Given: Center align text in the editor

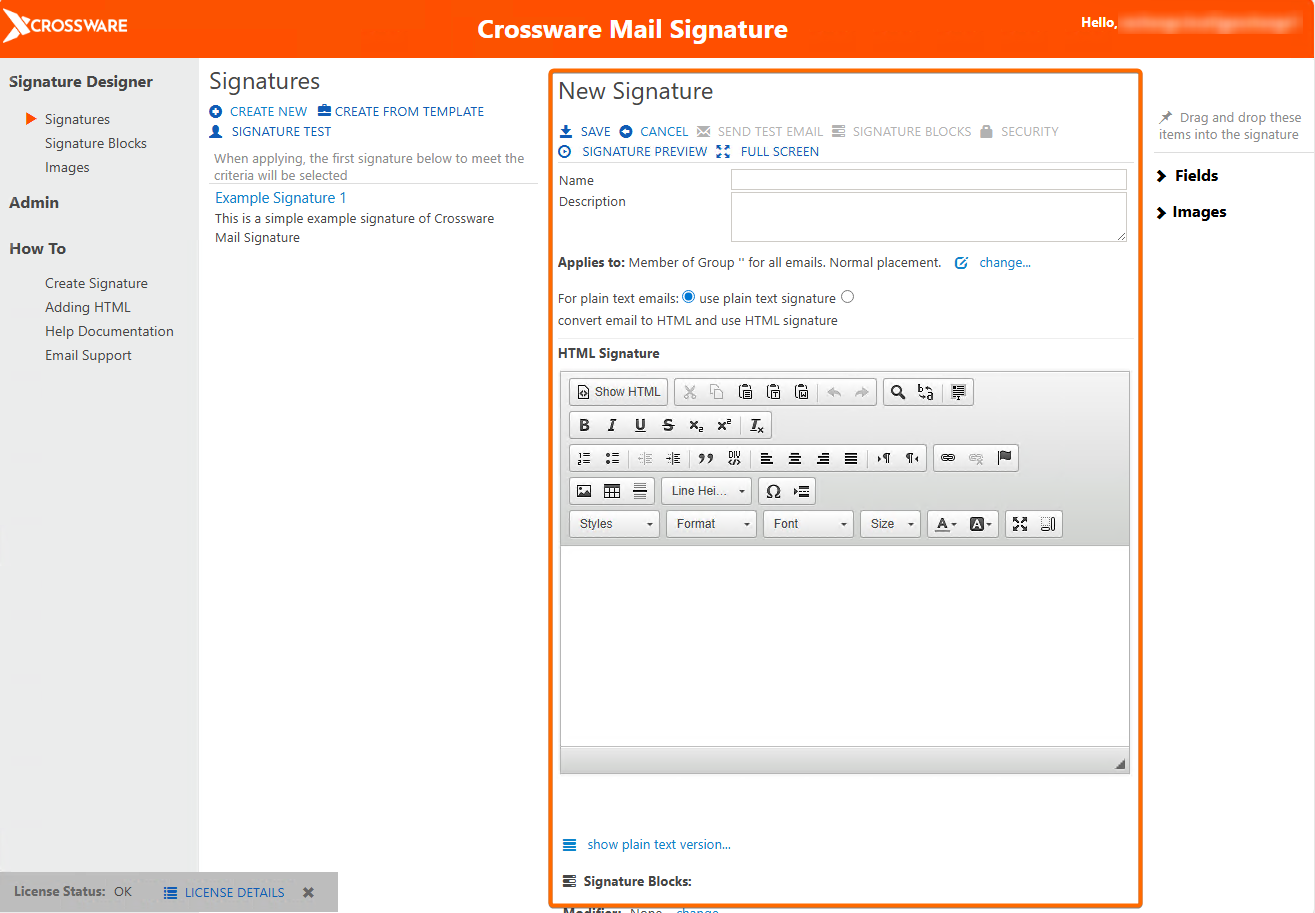Looking at the screenshot, I should pos(795,458).
